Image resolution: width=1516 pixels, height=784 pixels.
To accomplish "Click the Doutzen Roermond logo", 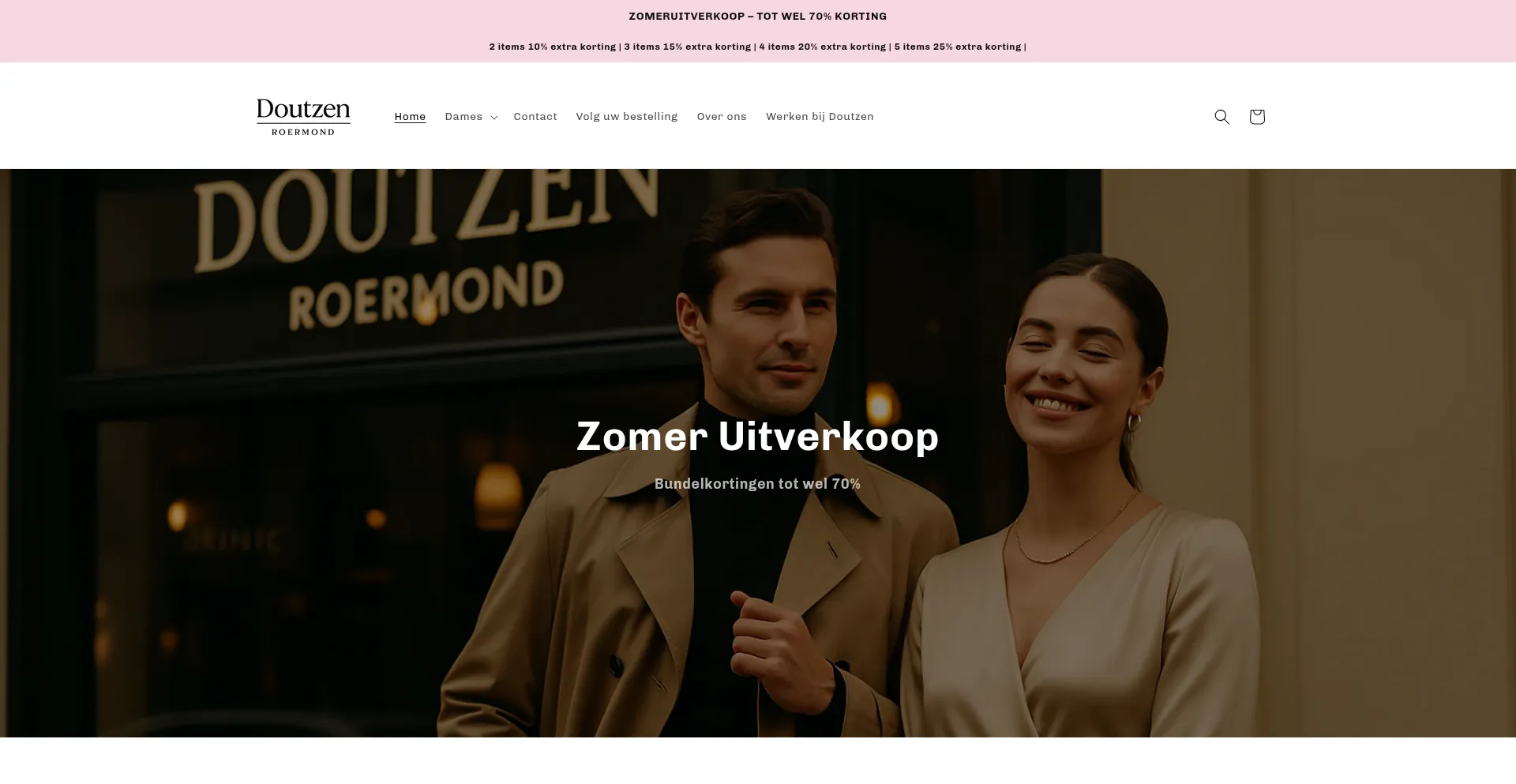I will [x=303, y=116].
